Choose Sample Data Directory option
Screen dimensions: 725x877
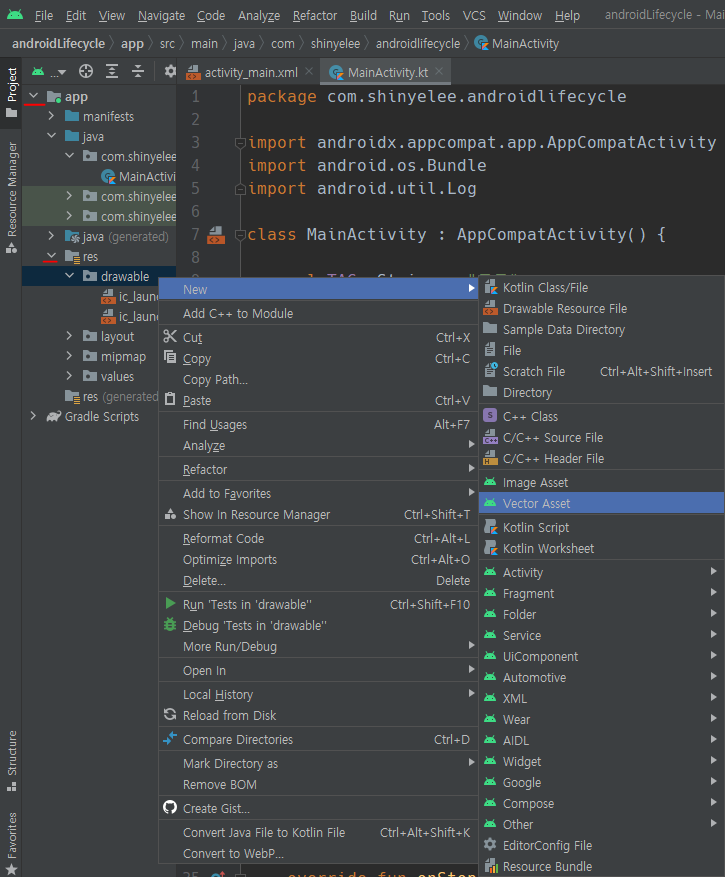pyautogui.click(x=601, y=329)
